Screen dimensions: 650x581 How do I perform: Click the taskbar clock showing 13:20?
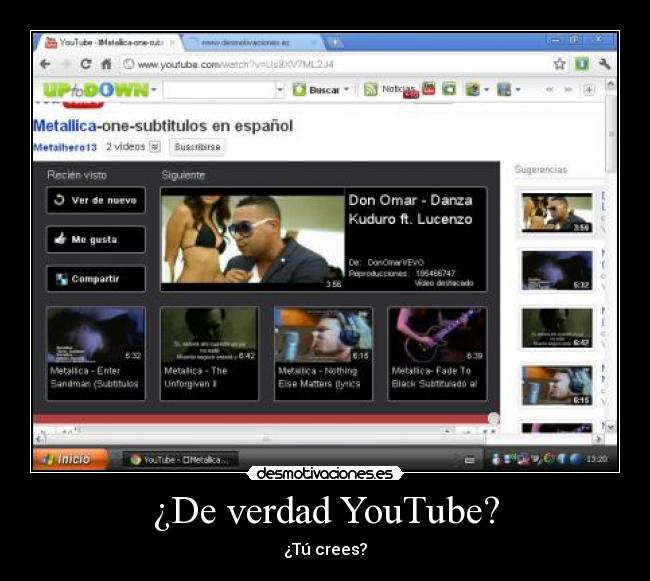[x=597, y=459]
